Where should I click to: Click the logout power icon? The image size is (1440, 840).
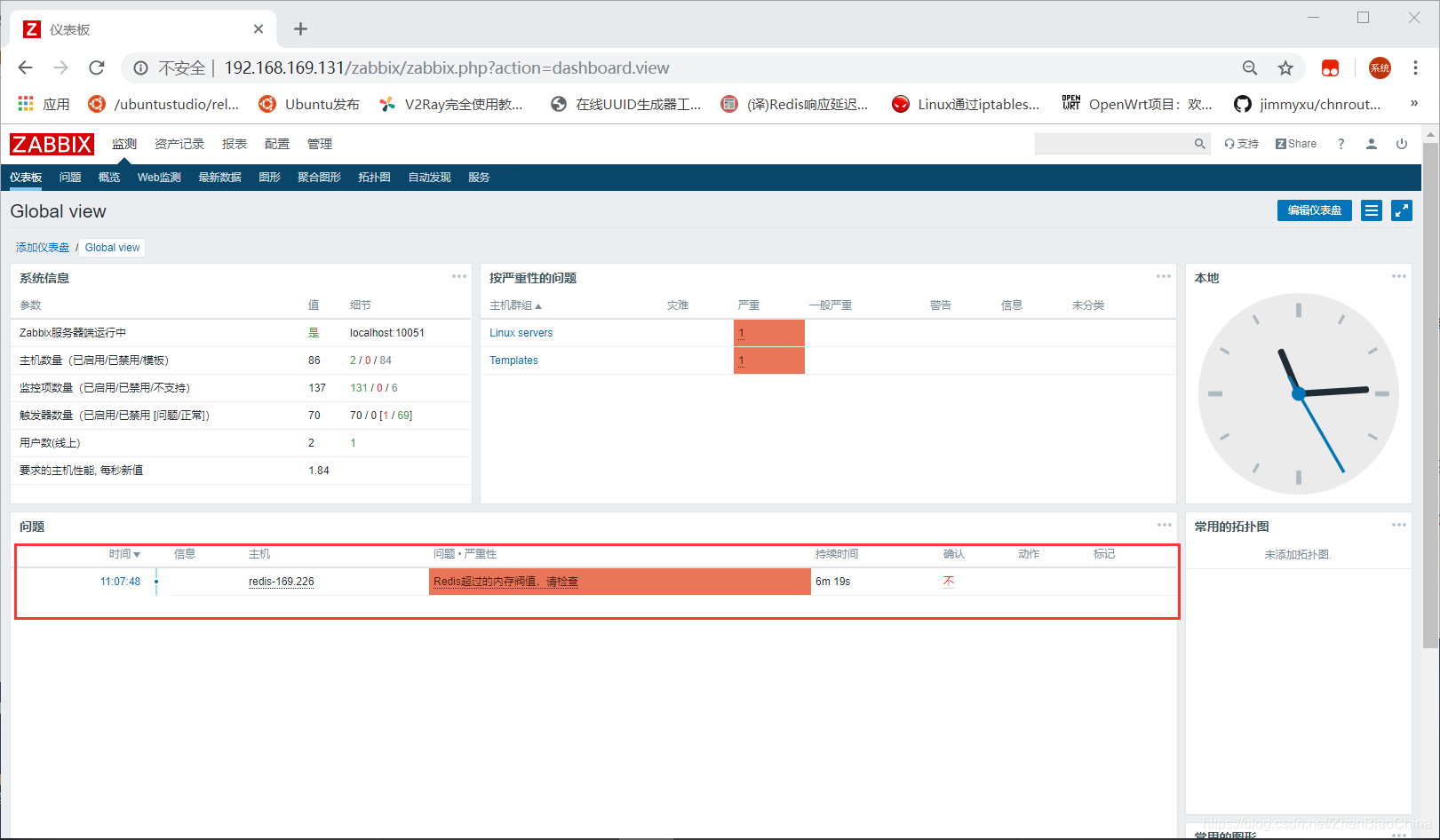(1402, 144)
